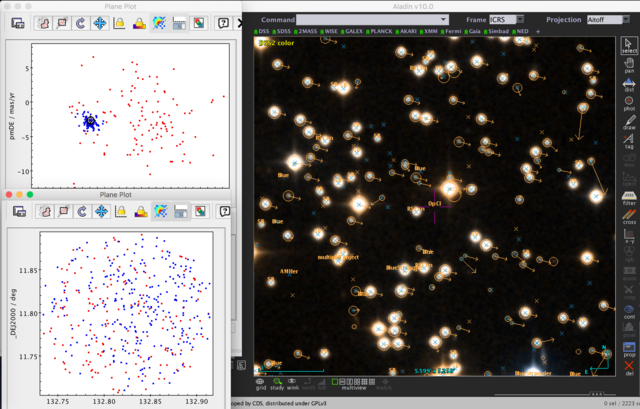
Task: Toggle the study mode button
Action: pos(278,383)
